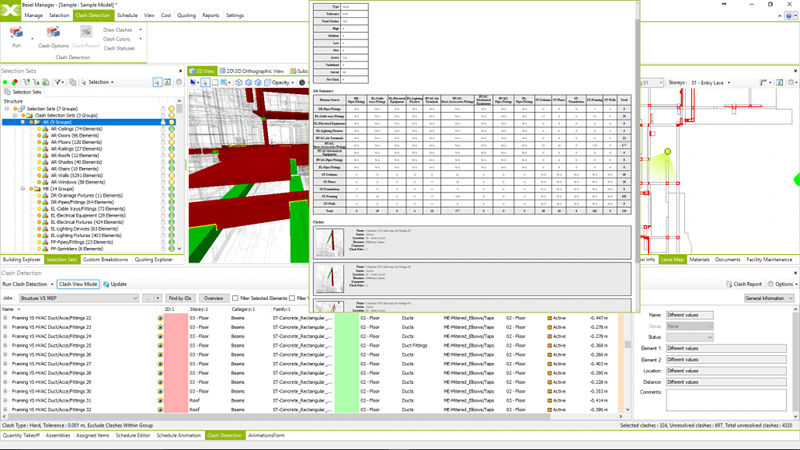Switch to the Building Explorer tab
Screen dimensions: 800x450
(21, 259)
